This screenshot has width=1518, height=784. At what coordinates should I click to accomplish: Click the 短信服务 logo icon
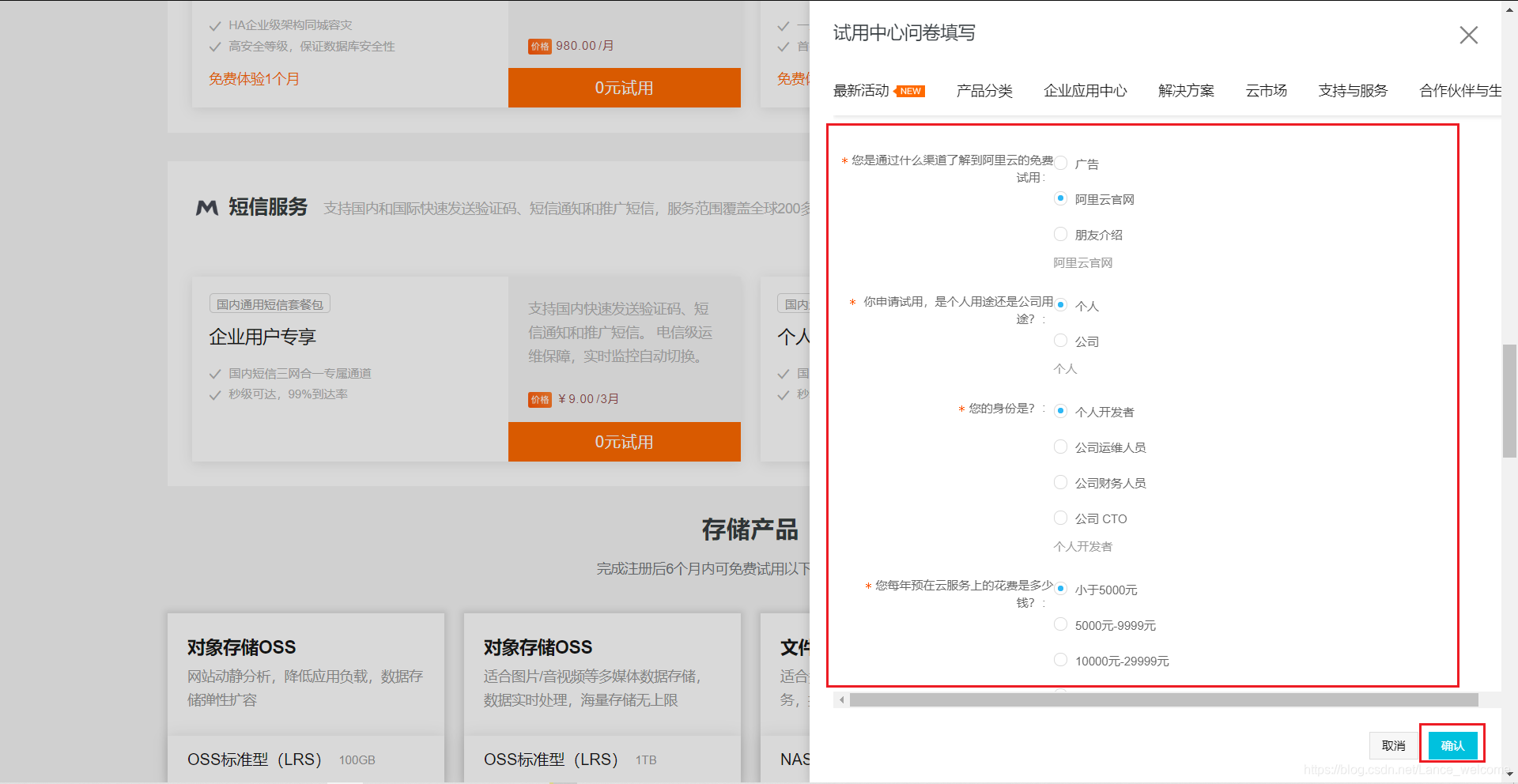[x=207, y=208]
